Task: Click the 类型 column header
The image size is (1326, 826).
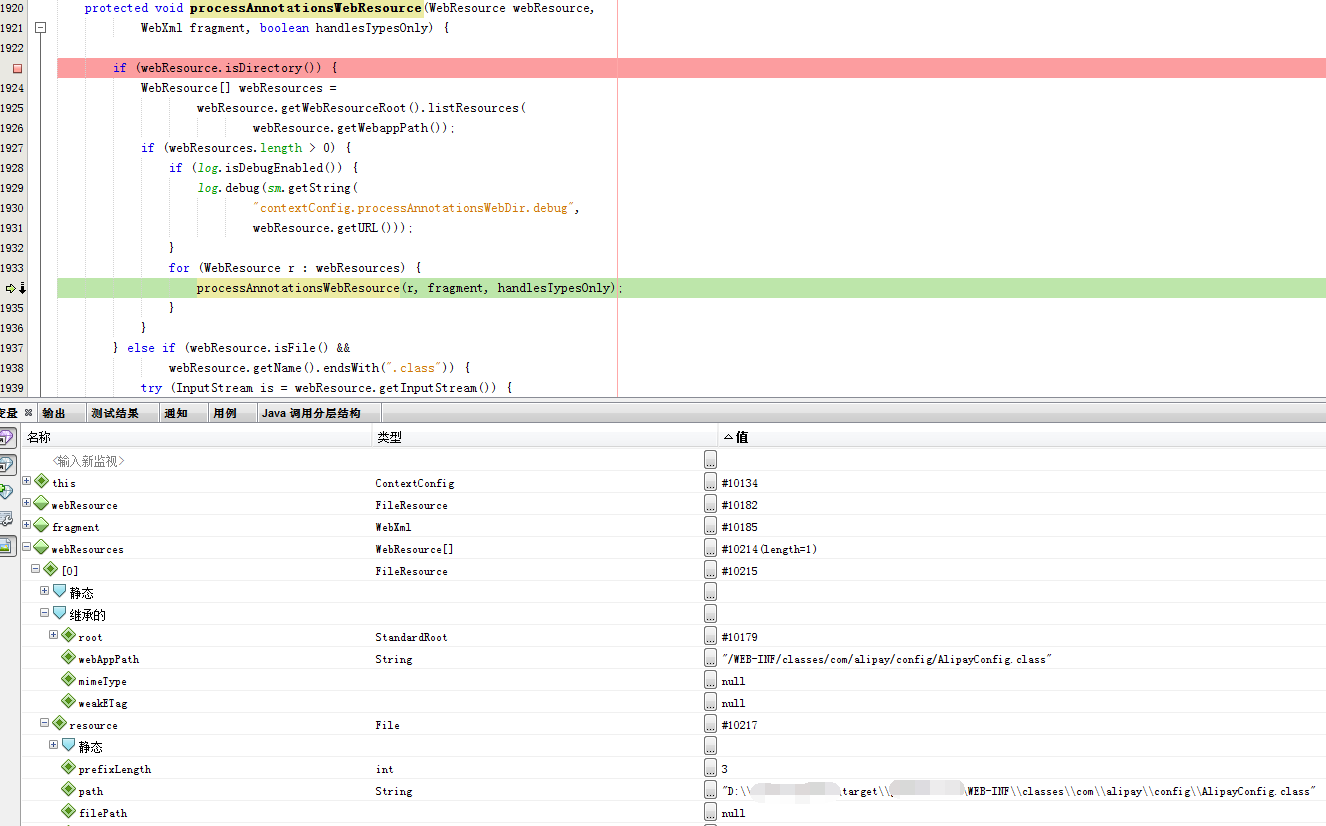Action: click(x=544, y=437)
